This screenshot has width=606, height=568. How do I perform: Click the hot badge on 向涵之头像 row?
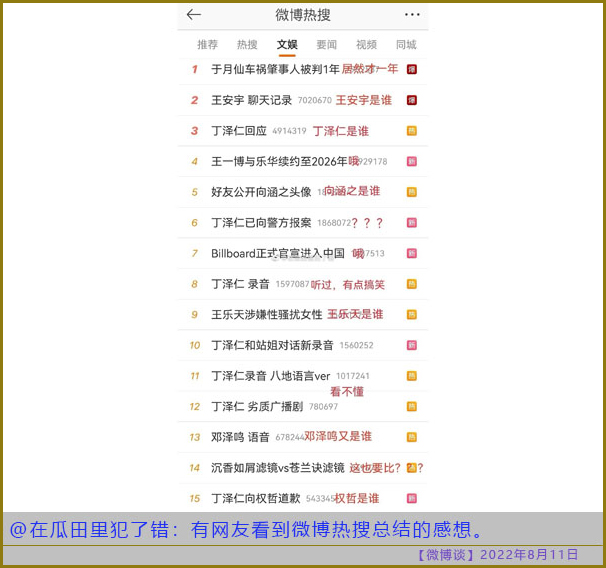click(x=412, y=192)
